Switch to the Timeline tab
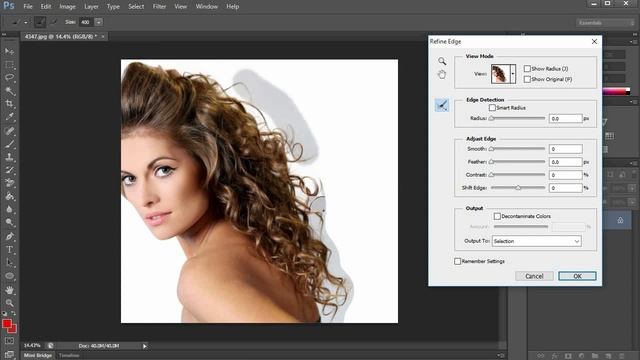The image size is (640, 360). pos(69,356)
